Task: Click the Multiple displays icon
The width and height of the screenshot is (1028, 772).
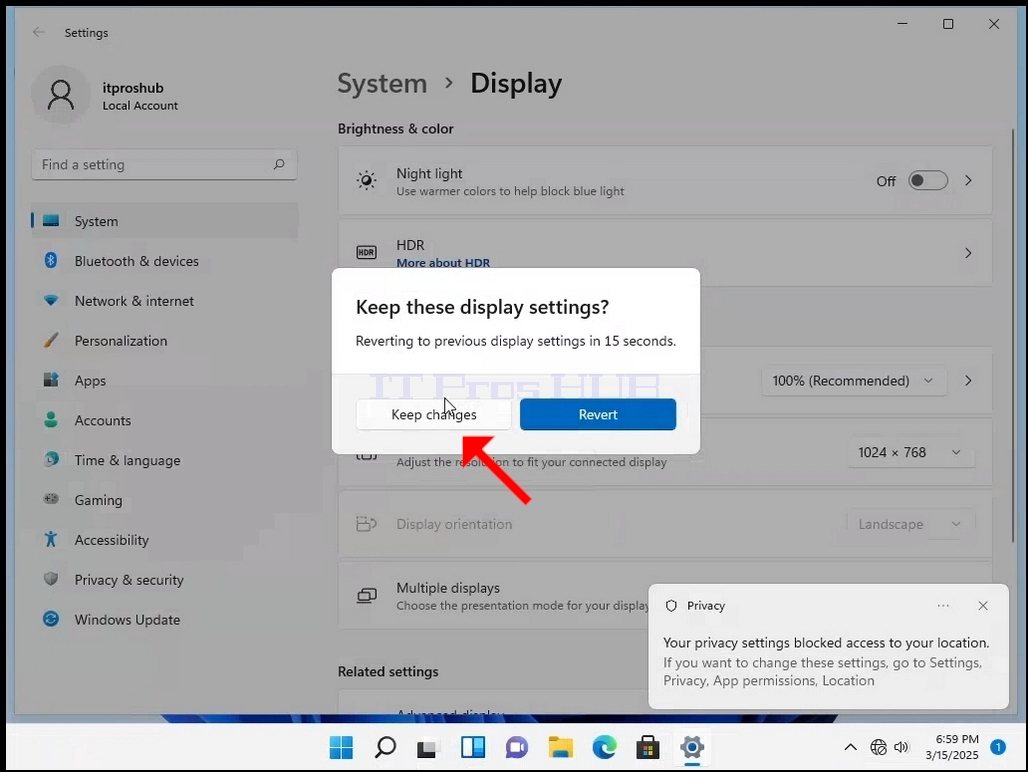Action: [x=366, y=595]
